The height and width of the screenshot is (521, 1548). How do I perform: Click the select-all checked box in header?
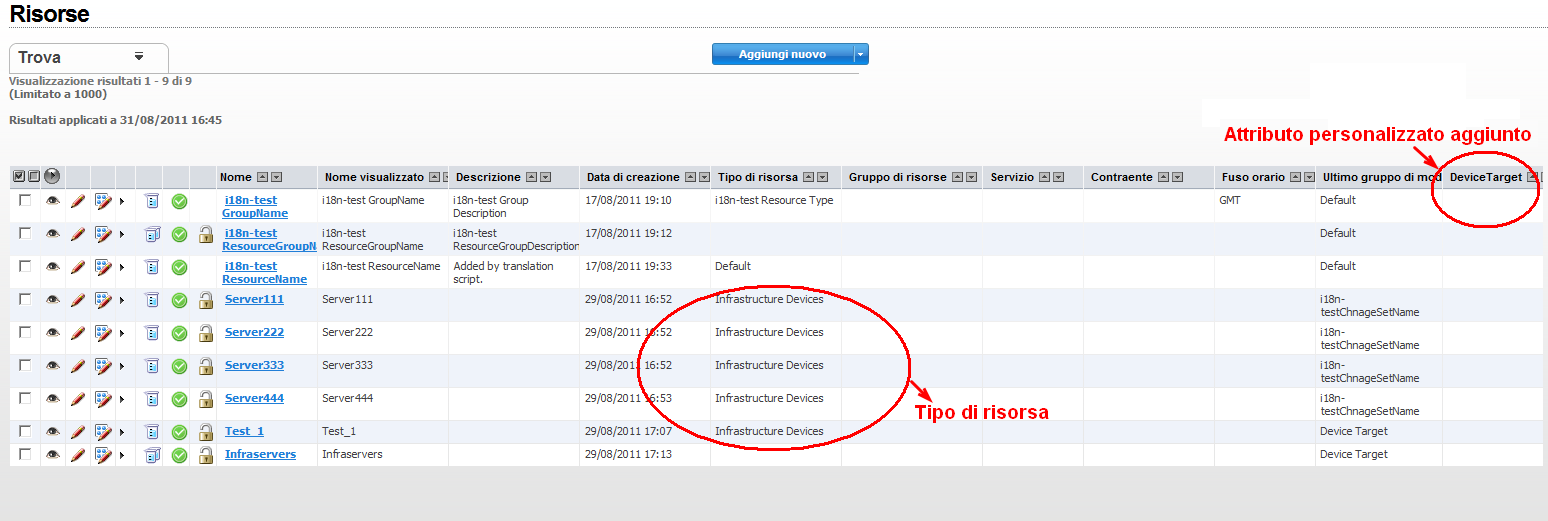point(19,176)
